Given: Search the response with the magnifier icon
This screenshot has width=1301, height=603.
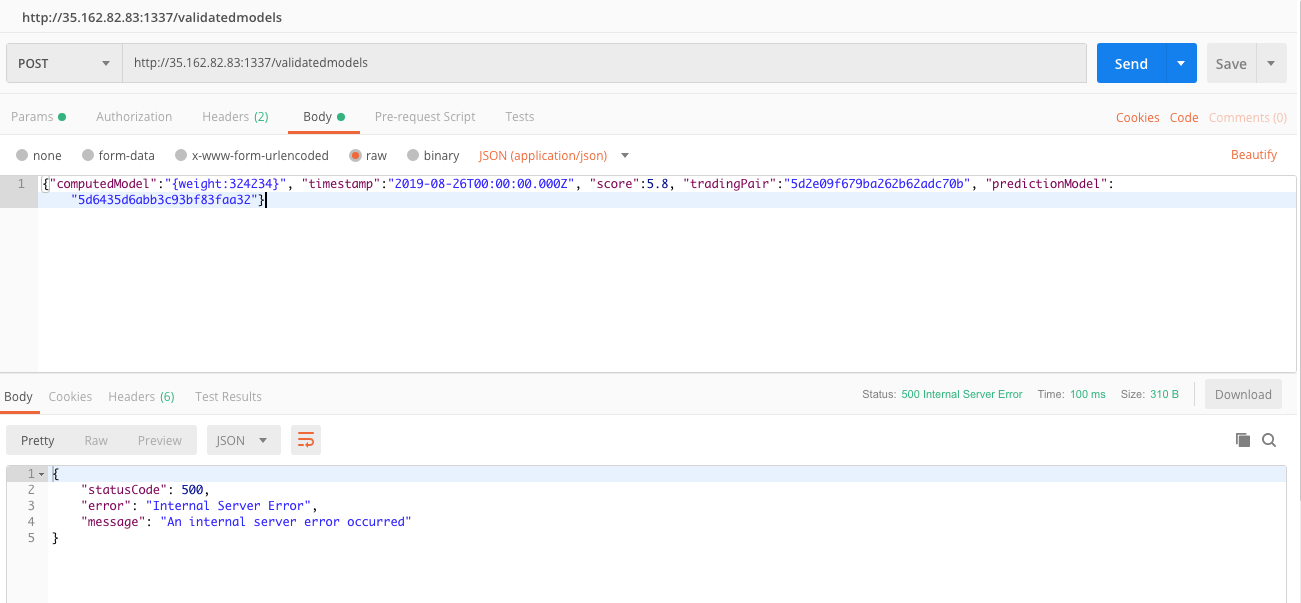Looking at the screenshot, I should pos(1269,440).
